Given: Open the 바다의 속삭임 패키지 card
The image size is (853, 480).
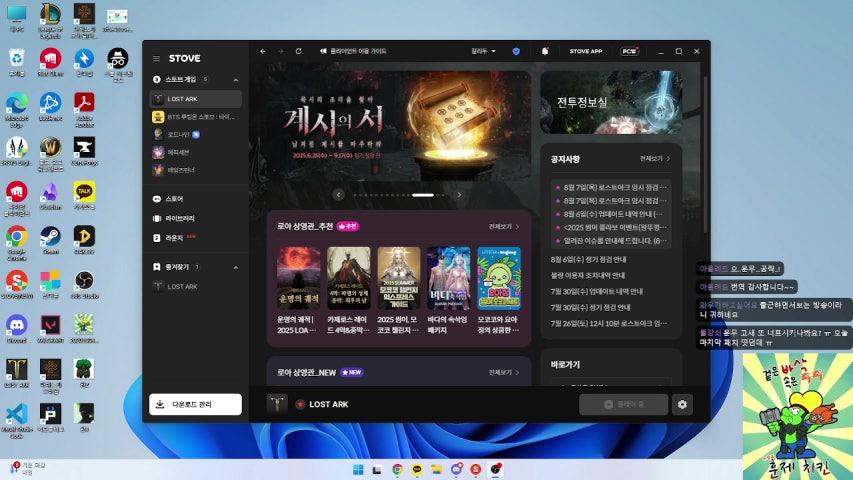Looking at the screenshot, I should point(449,290).
